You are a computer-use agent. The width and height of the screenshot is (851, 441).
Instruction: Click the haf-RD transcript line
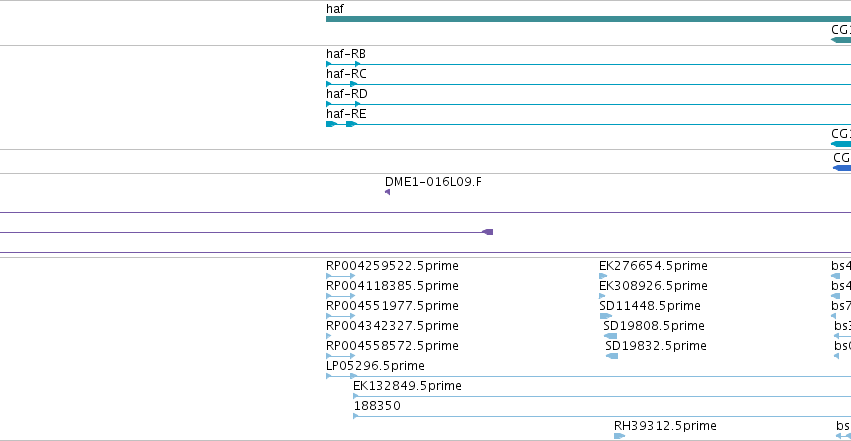[x=588, y=104]
